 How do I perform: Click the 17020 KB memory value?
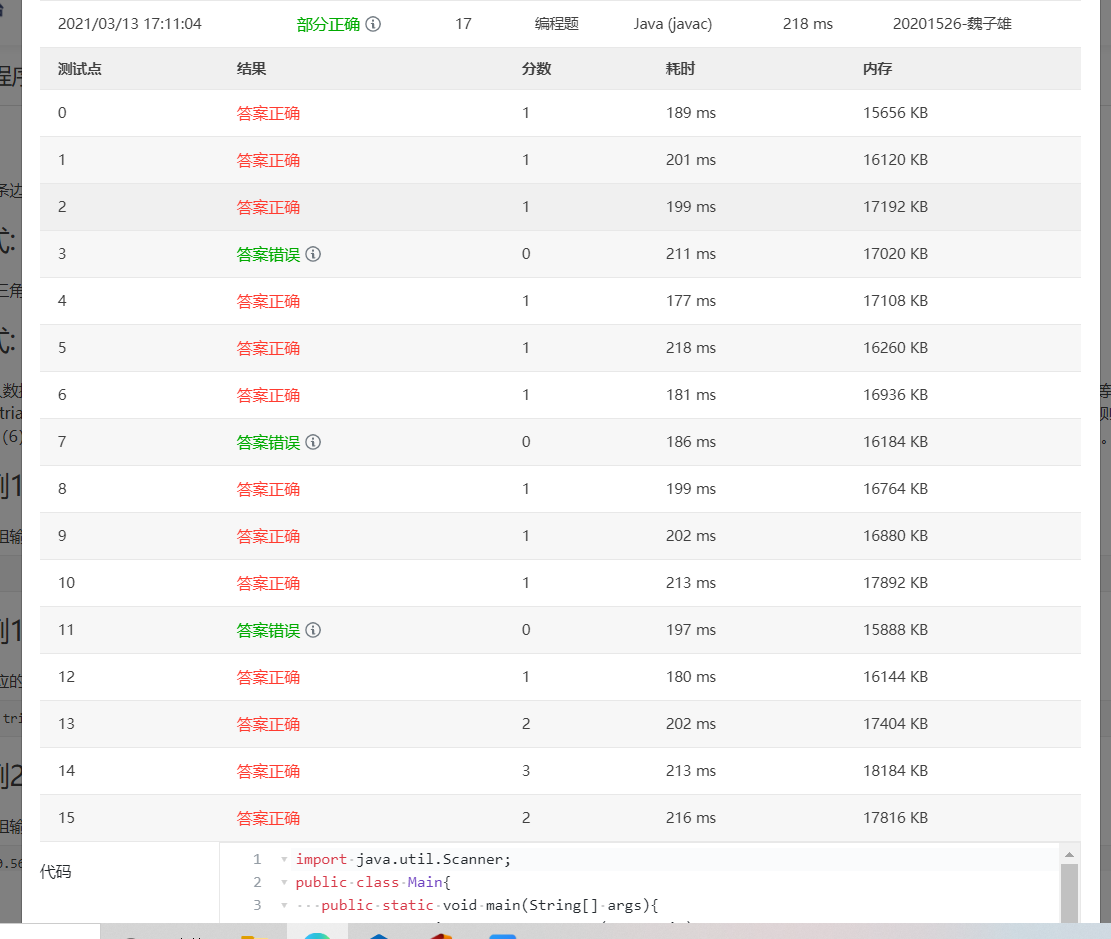895,254
